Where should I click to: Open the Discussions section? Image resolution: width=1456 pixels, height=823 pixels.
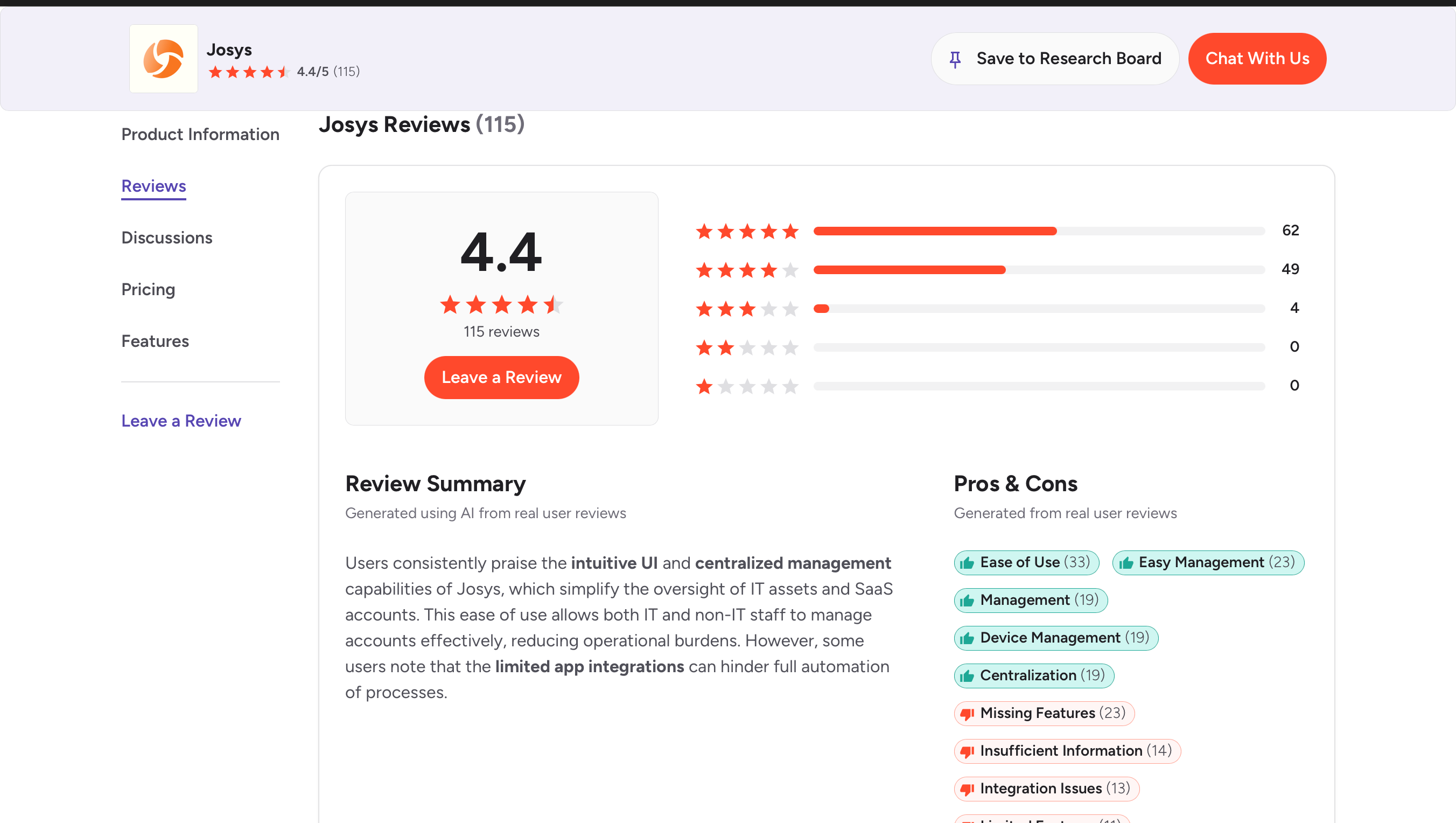[167, 238]
